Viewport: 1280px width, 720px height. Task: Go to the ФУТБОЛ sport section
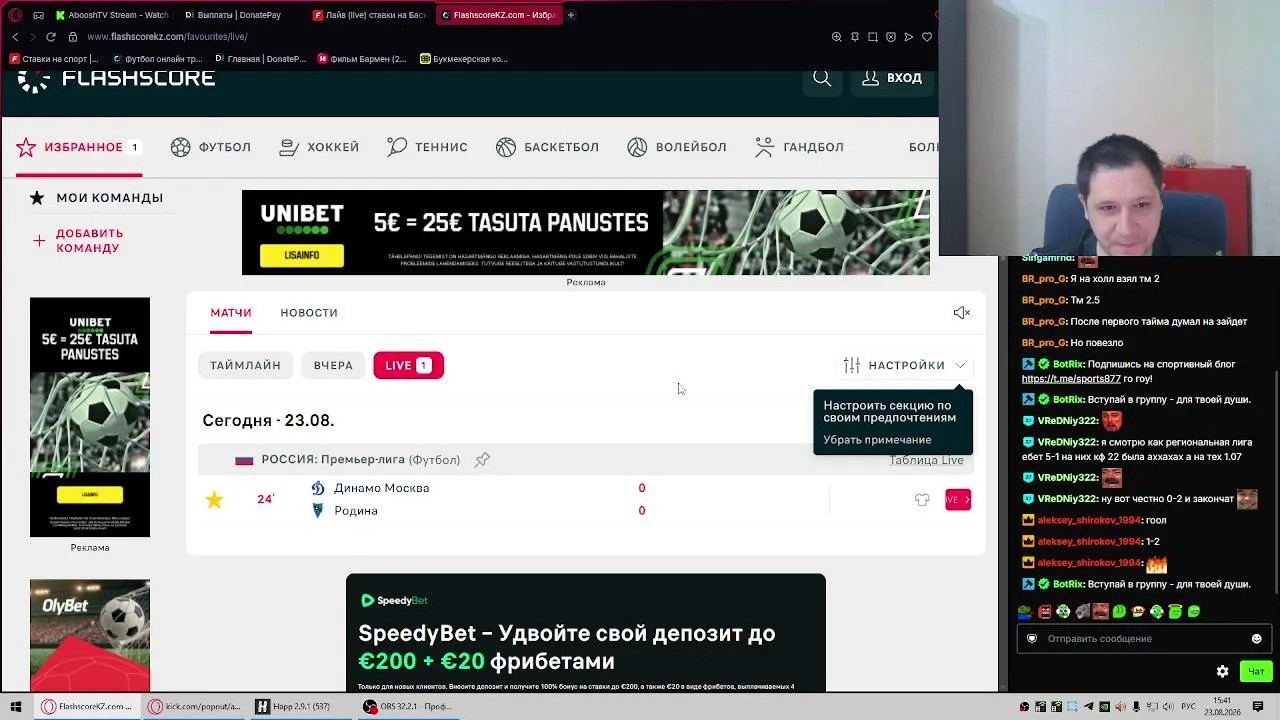click(210, 147)
